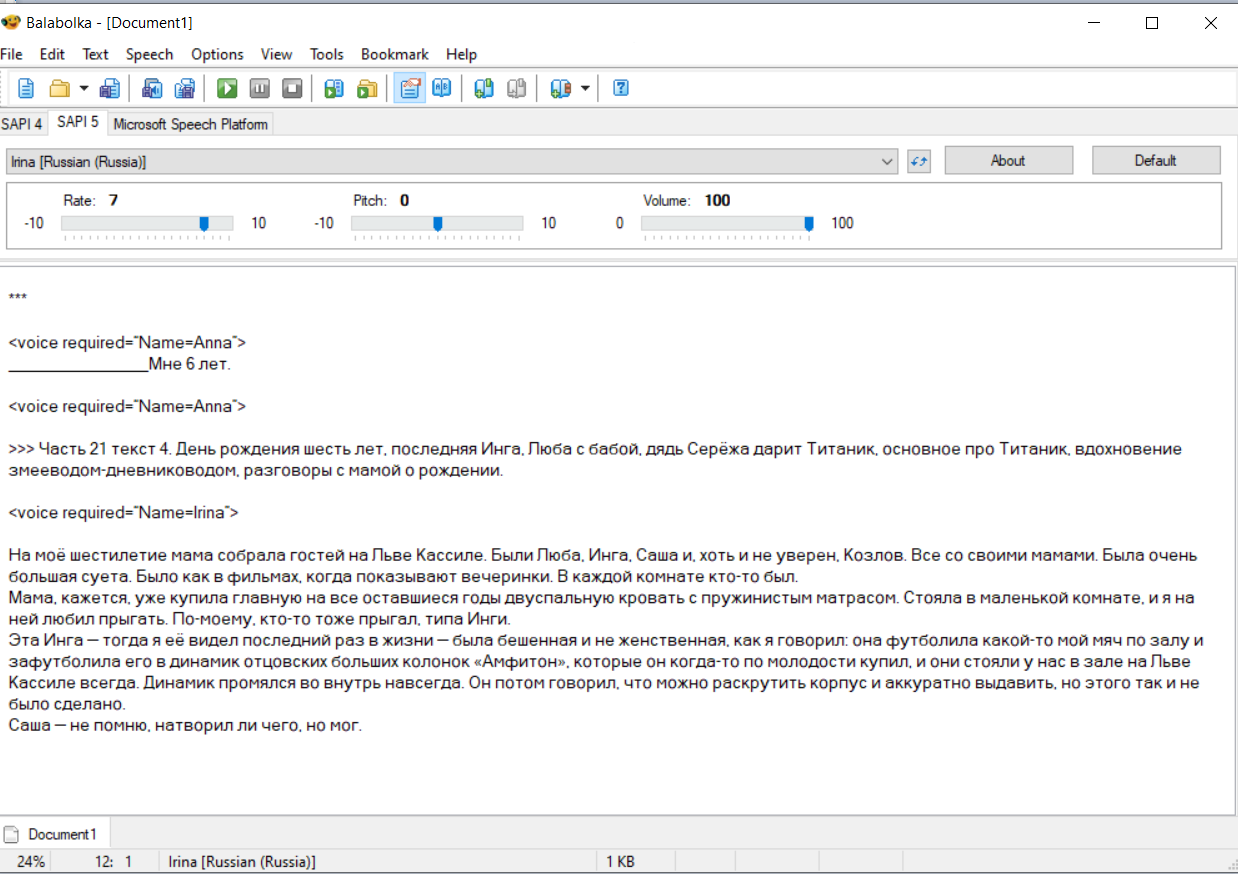
Task: Click the last line 'Саша — не помню'
Action: (x=185, y=725)
